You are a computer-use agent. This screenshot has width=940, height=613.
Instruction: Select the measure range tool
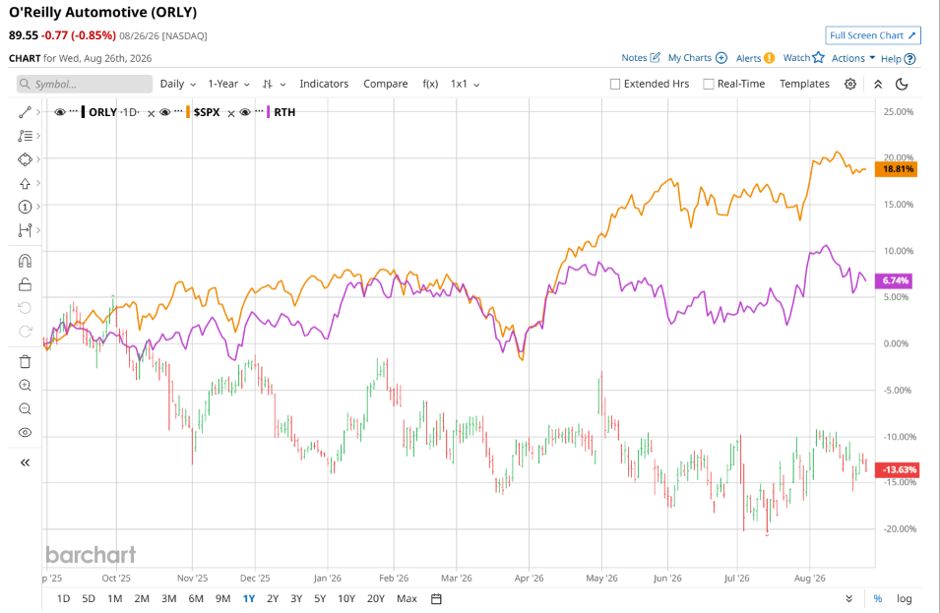(x=25, y=230)
